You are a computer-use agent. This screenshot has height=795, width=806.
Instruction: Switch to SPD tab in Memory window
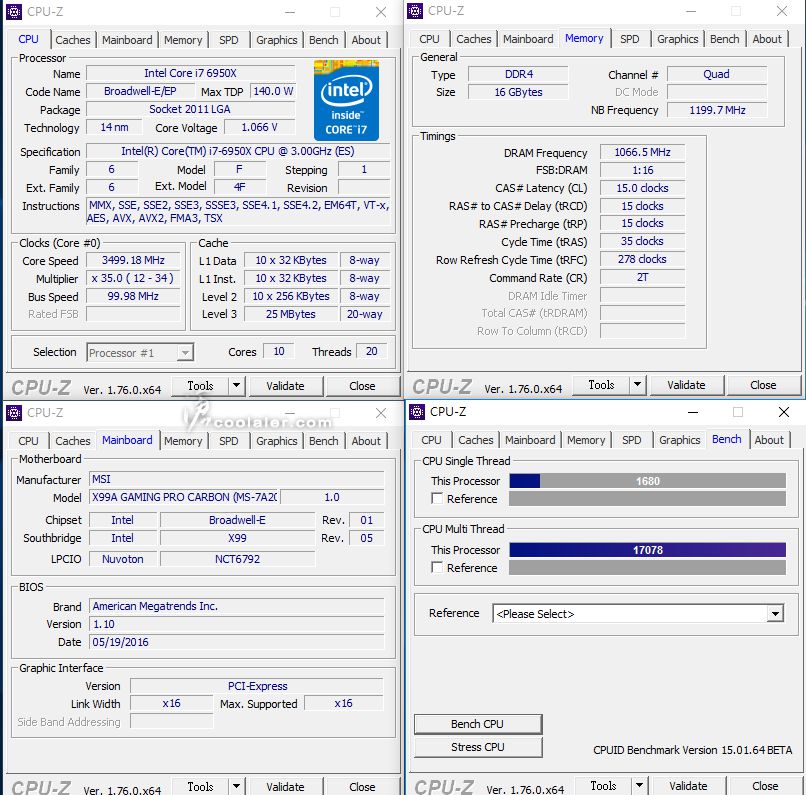tap(630, 39)
